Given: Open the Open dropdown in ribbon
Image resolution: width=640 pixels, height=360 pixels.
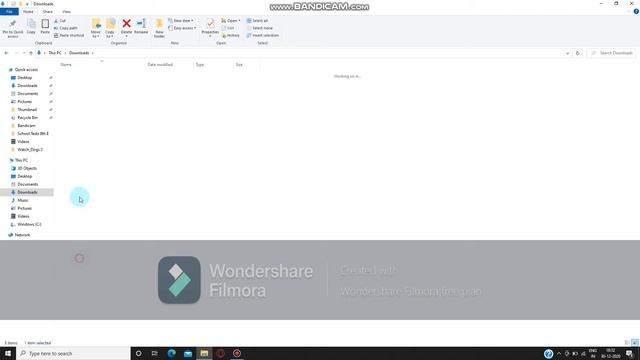Looking at the screenshot, I should click(x=231, y=20).
